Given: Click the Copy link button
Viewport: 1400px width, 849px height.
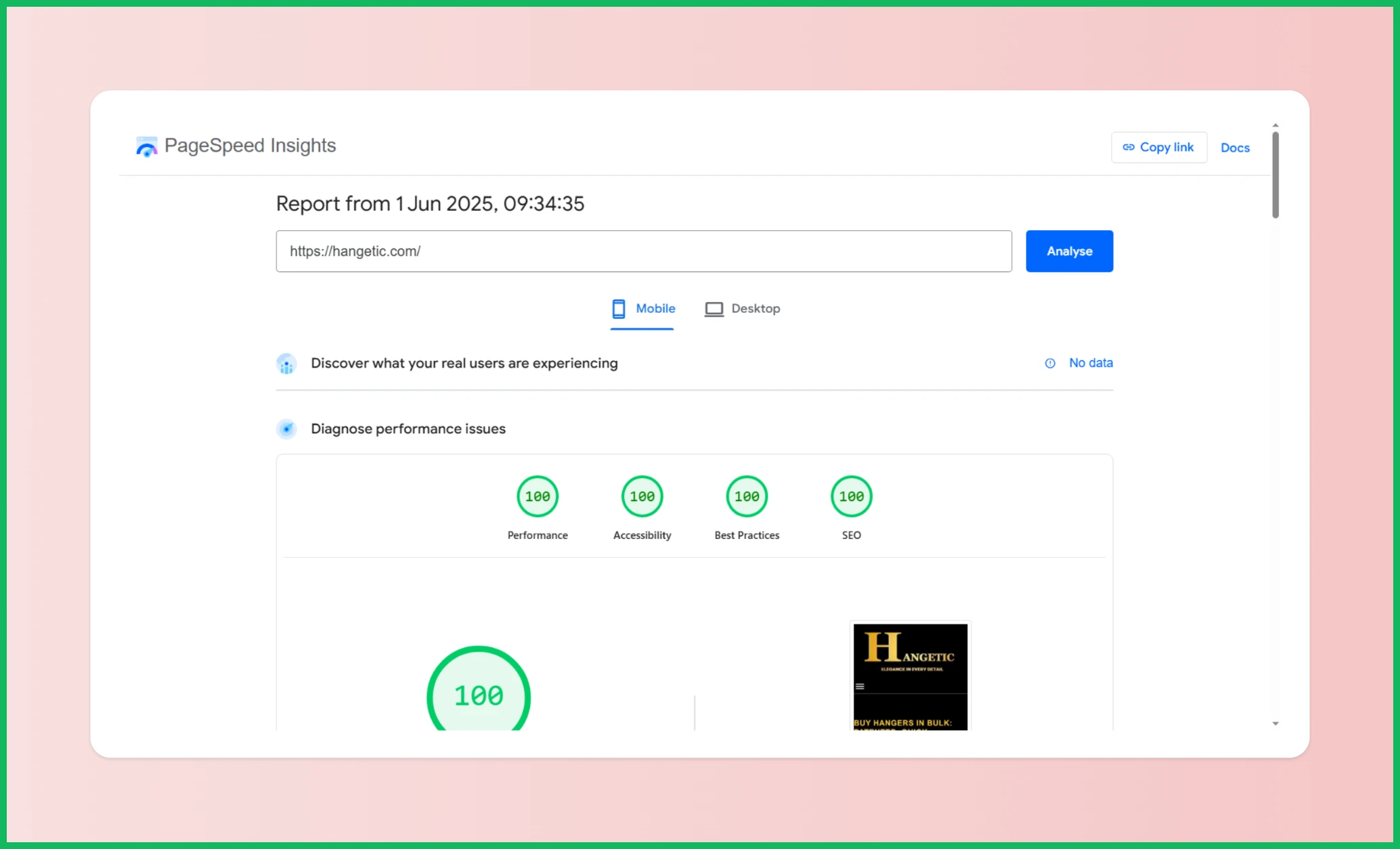Looking at the screenshot, I should click(1158, 148).
